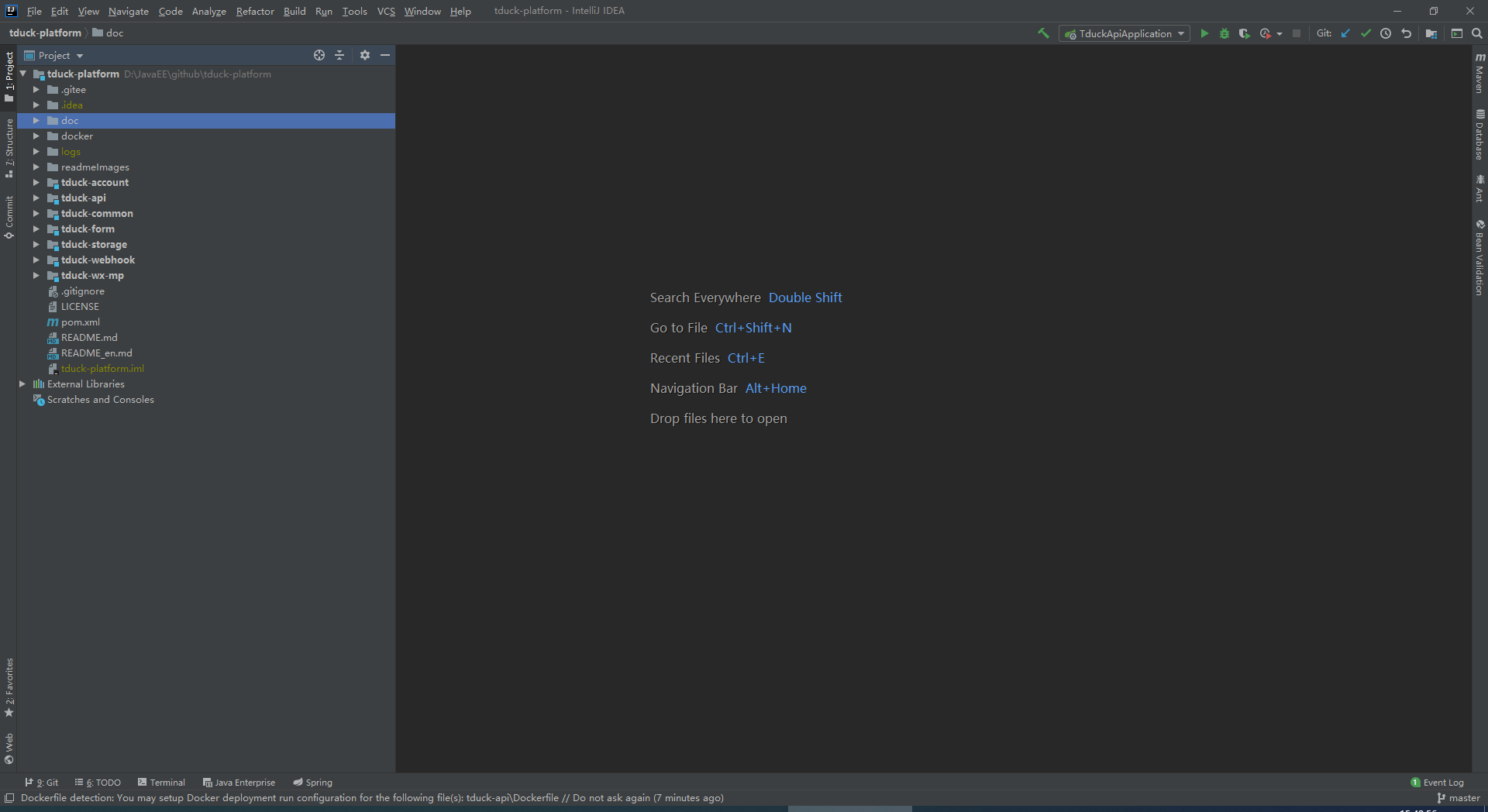
Task: Select the readmeImages folder
Action: (x=95, y=167)
